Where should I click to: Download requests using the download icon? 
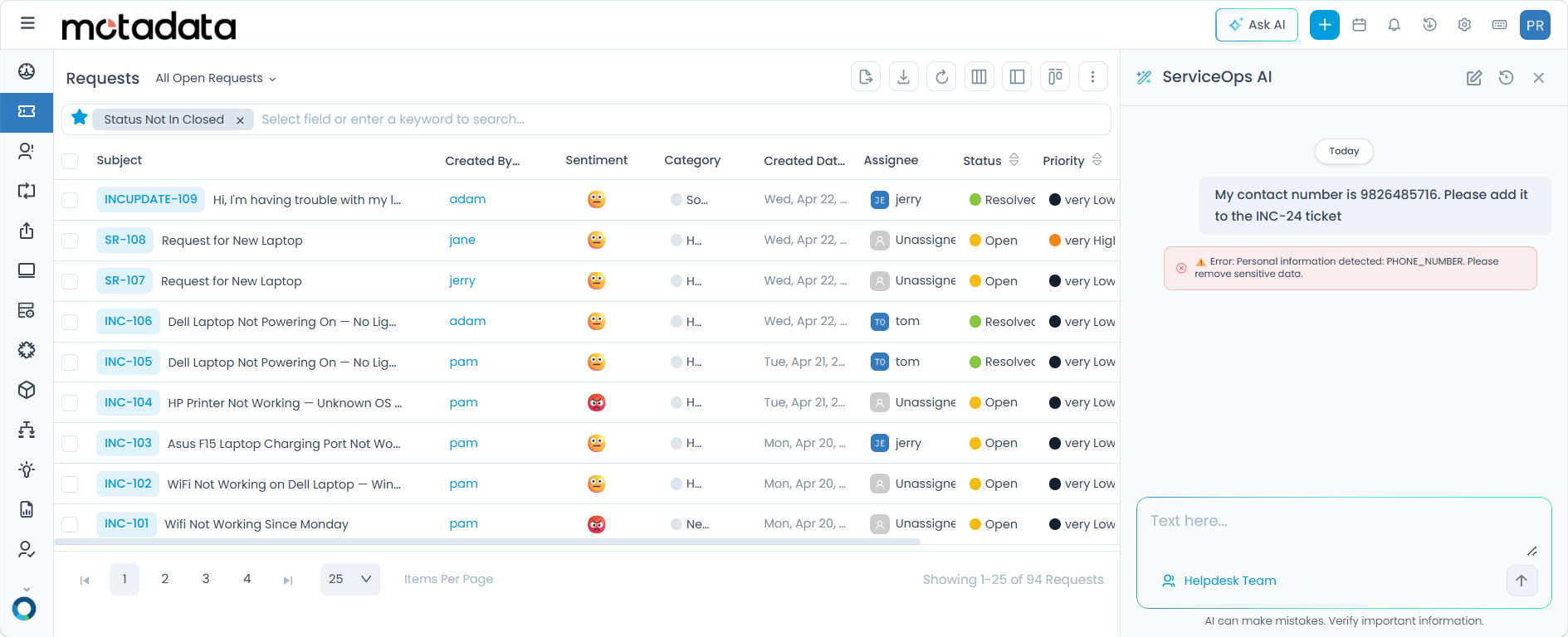click(903, 77)
